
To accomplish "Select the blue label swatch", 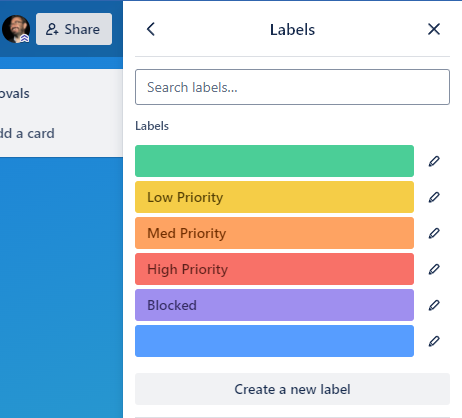I will (x=274, y=341).
